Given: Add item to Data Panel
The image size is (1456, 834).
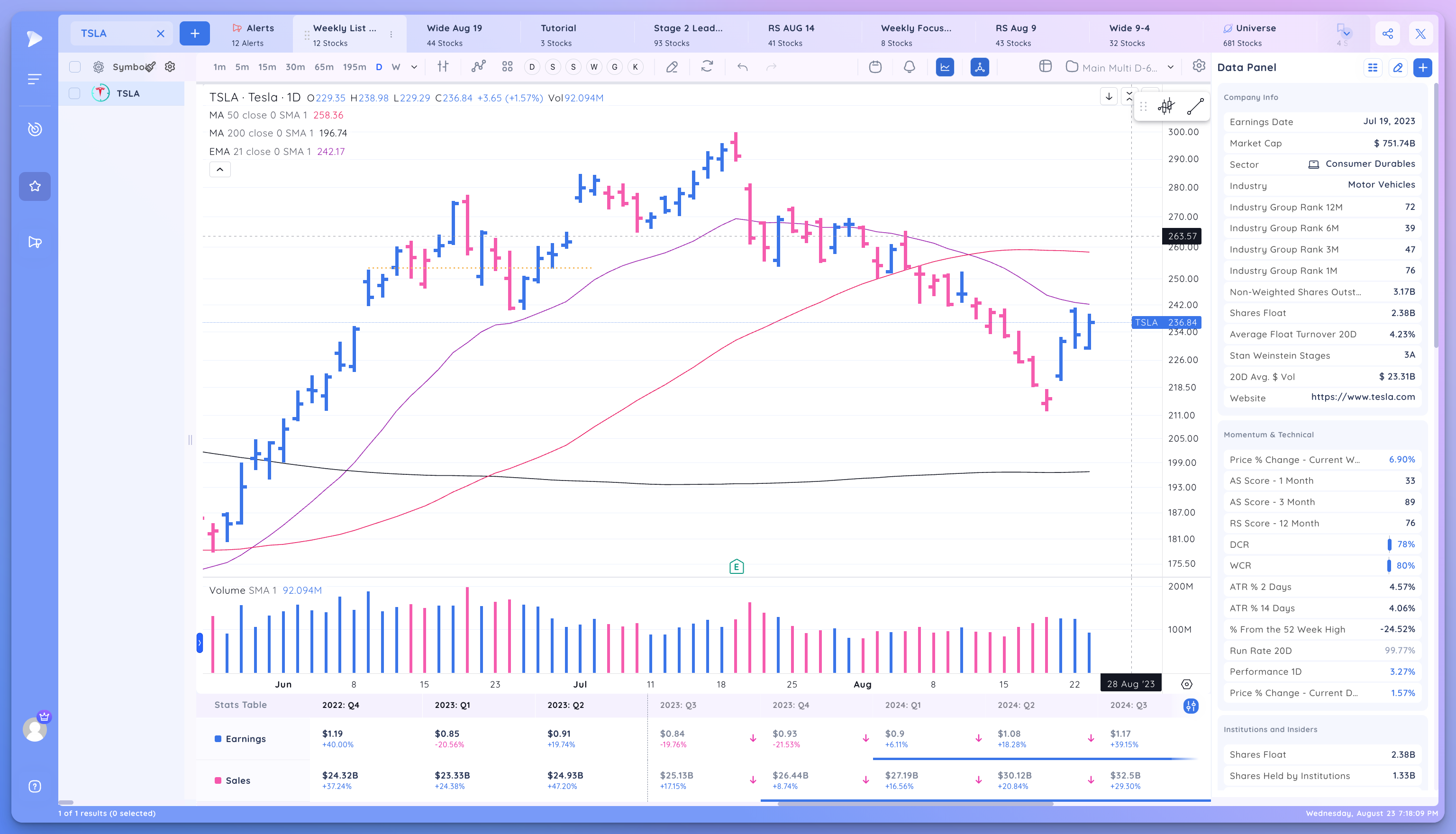Looking at the screenshot, I should point(1423,68).
